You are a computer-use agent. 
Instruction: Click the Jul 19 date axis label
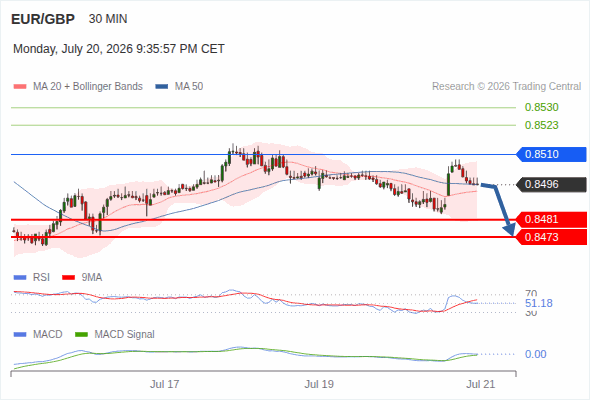coord(319,384)
